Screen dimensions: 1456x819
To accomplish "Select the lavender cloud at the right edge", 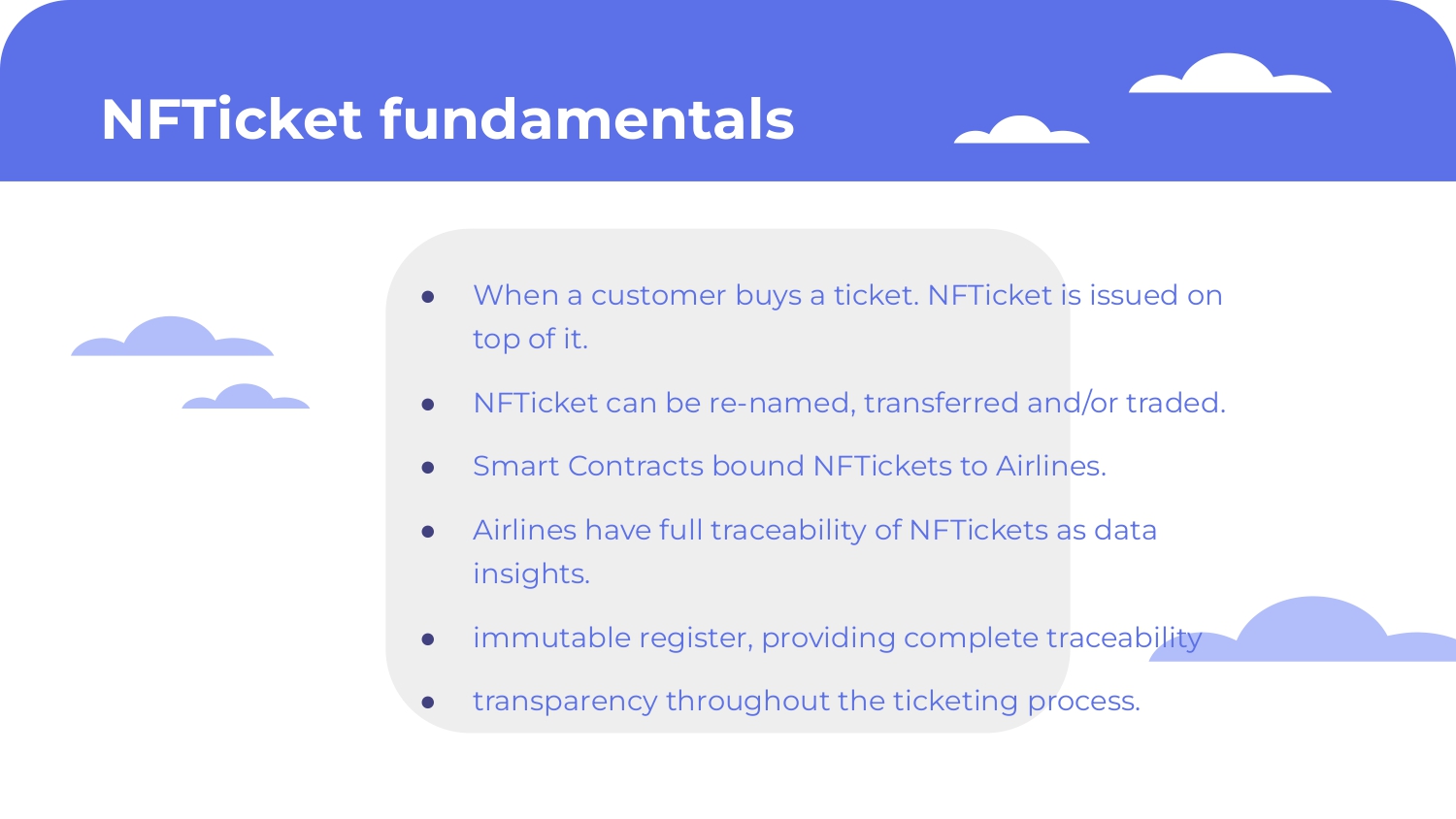I will point(1303,630).
